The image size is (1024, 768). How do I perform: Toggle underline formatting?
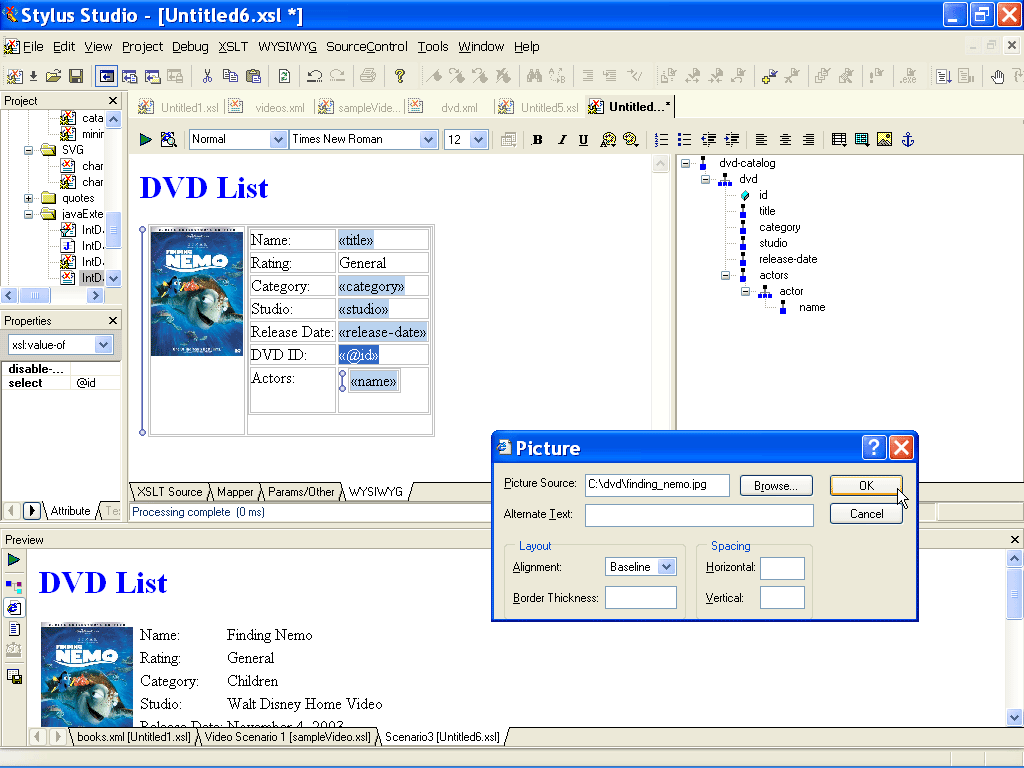[x=585, y=139]
